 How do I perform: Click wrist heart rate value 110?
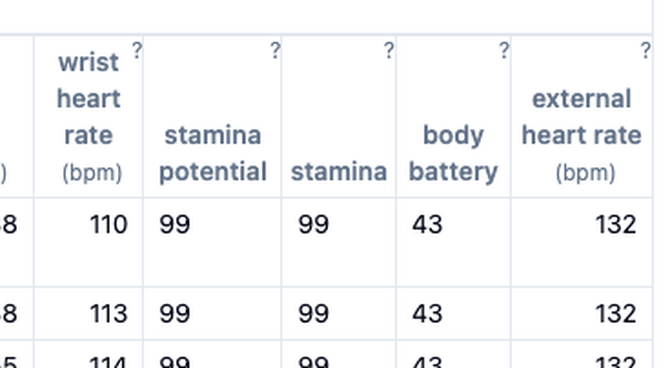pyautogui.click(x=109, y=224)
